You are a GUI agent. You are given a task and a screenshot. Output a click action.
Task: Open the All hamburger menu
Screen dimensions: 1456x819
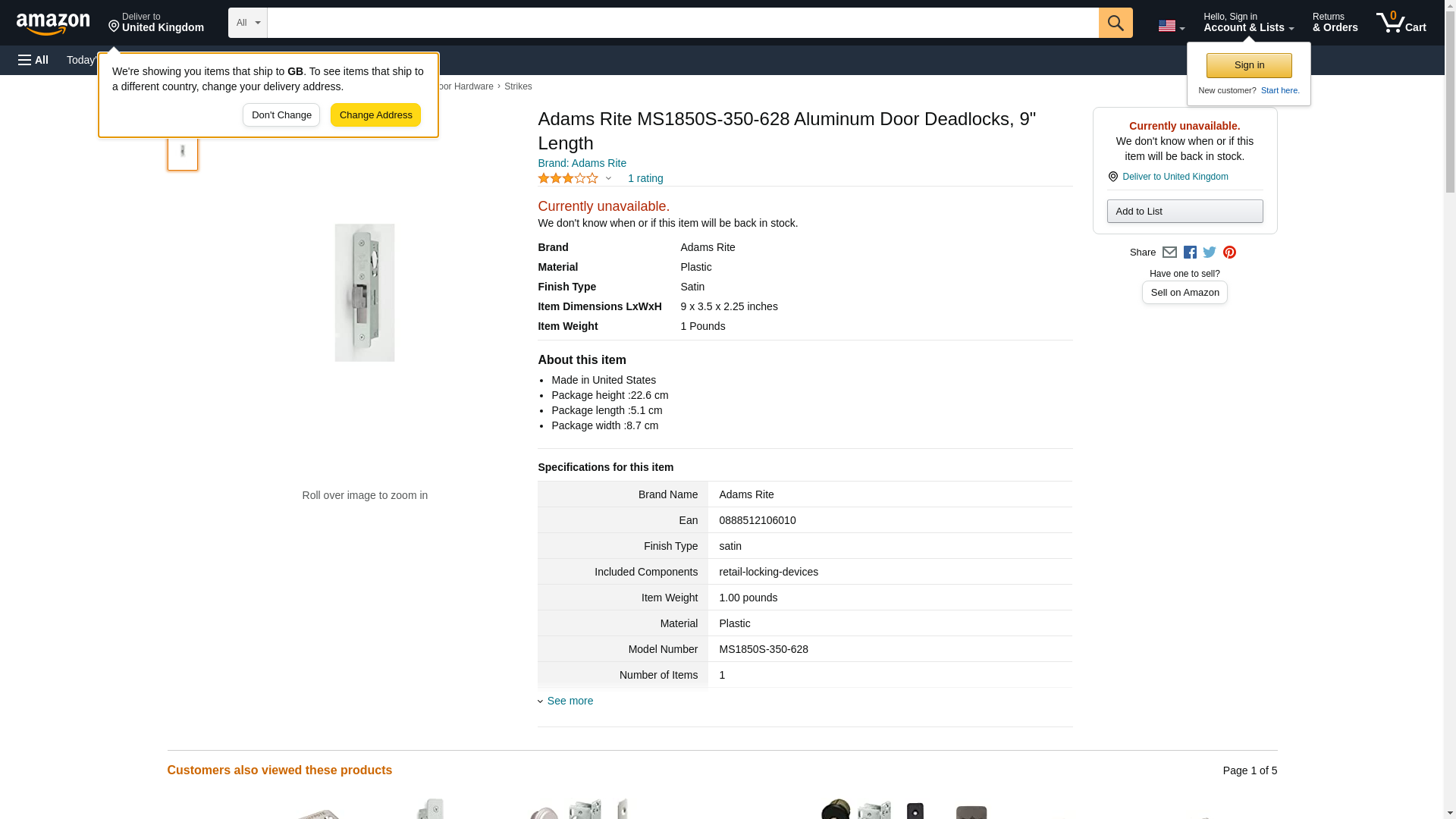[x=33, y=60]
